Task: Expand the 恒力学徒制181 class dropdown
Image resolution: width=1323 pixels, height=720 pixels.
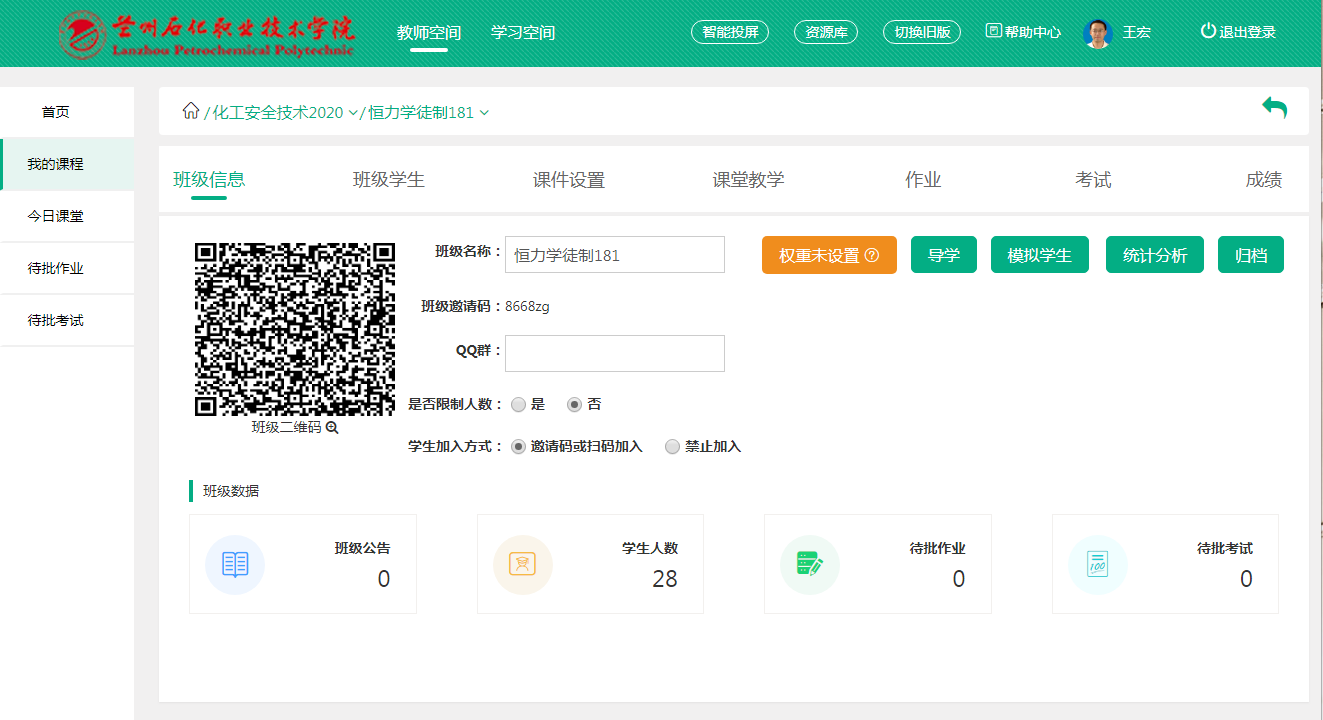Action: [x=484, y=113]
